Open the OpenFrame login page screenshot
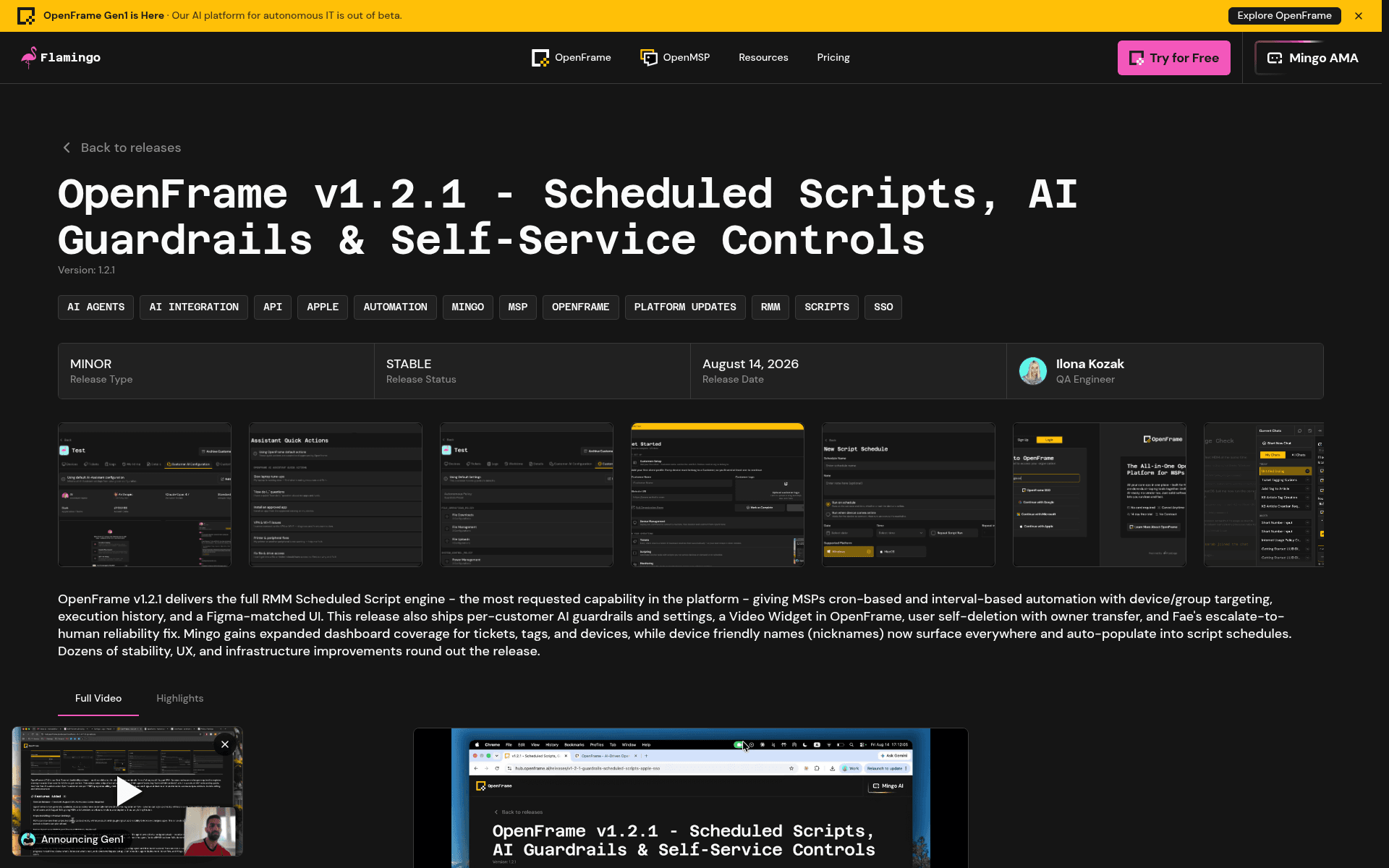Screen dimensions: 1389x868 click(x=1100, y=495)
